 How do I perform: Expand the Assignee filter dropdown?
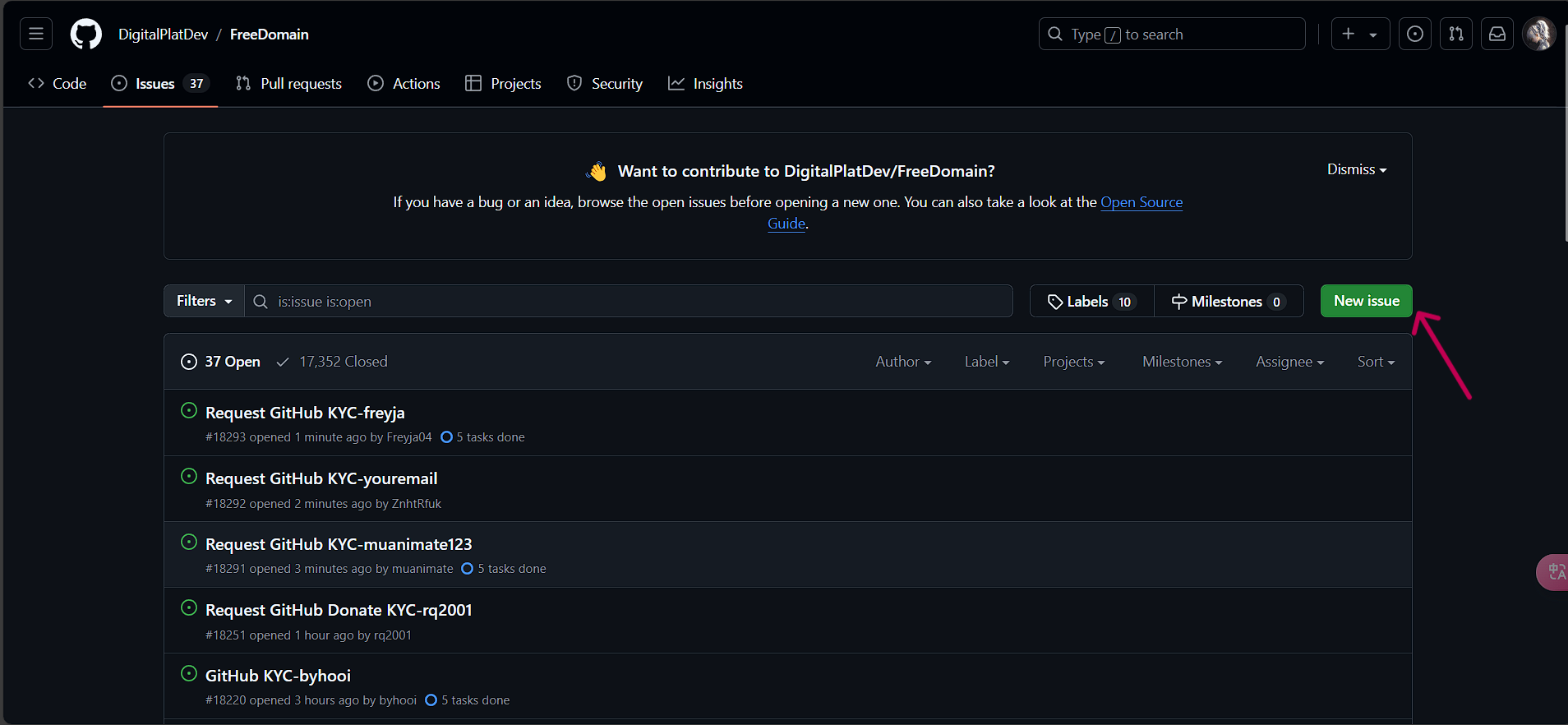(x=1289, y=362)
